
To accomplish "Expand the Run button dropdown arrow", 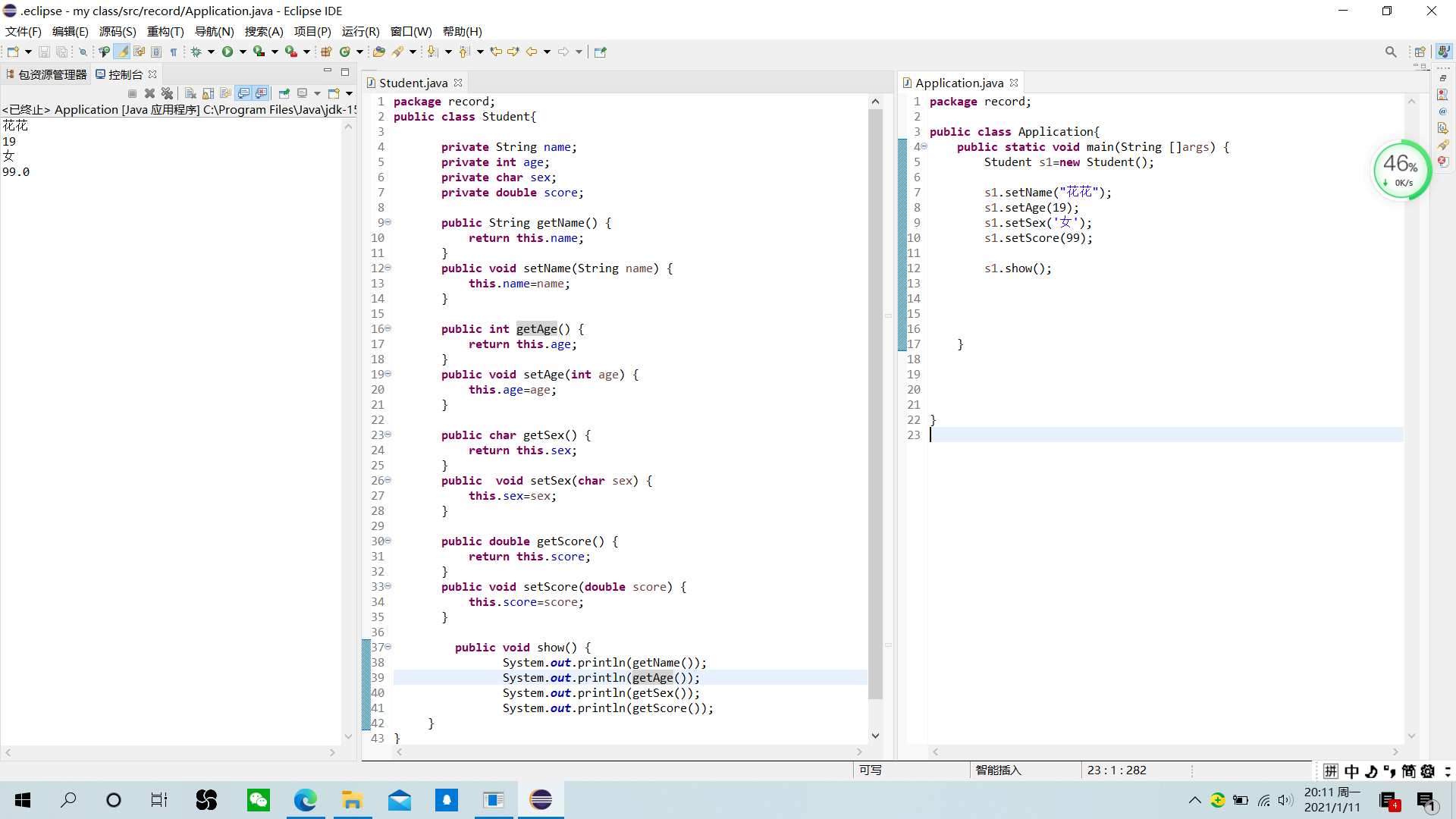I will (243, 52).
